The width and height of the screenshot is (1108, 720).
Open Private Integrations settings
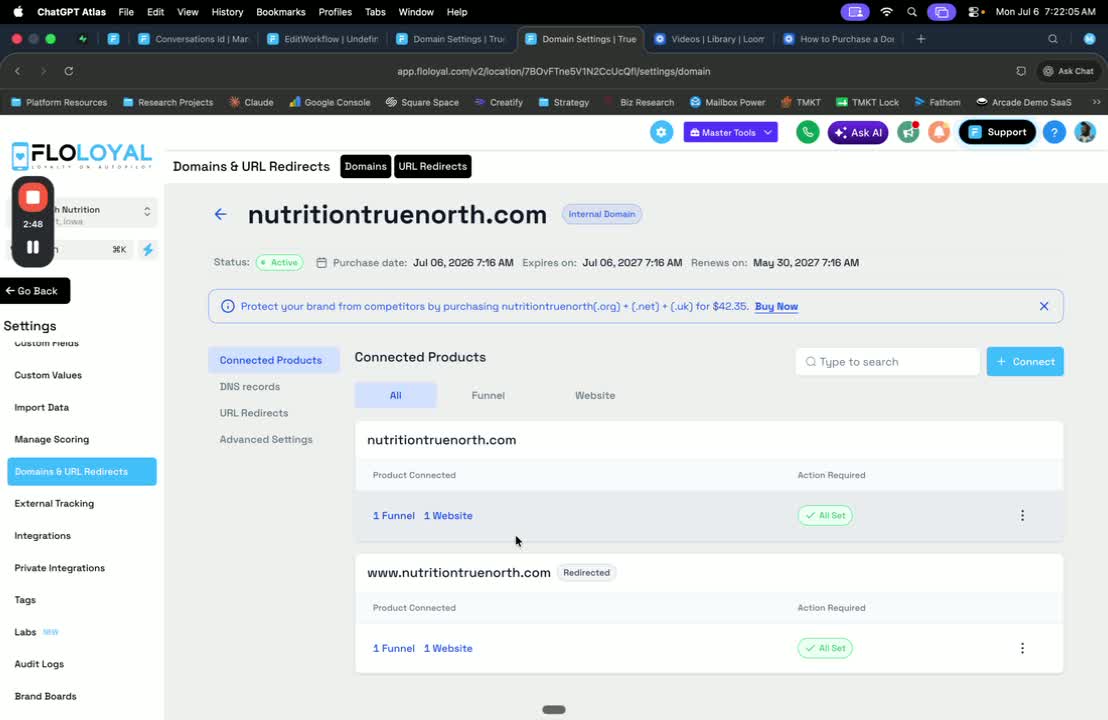[x=59, y=567]
